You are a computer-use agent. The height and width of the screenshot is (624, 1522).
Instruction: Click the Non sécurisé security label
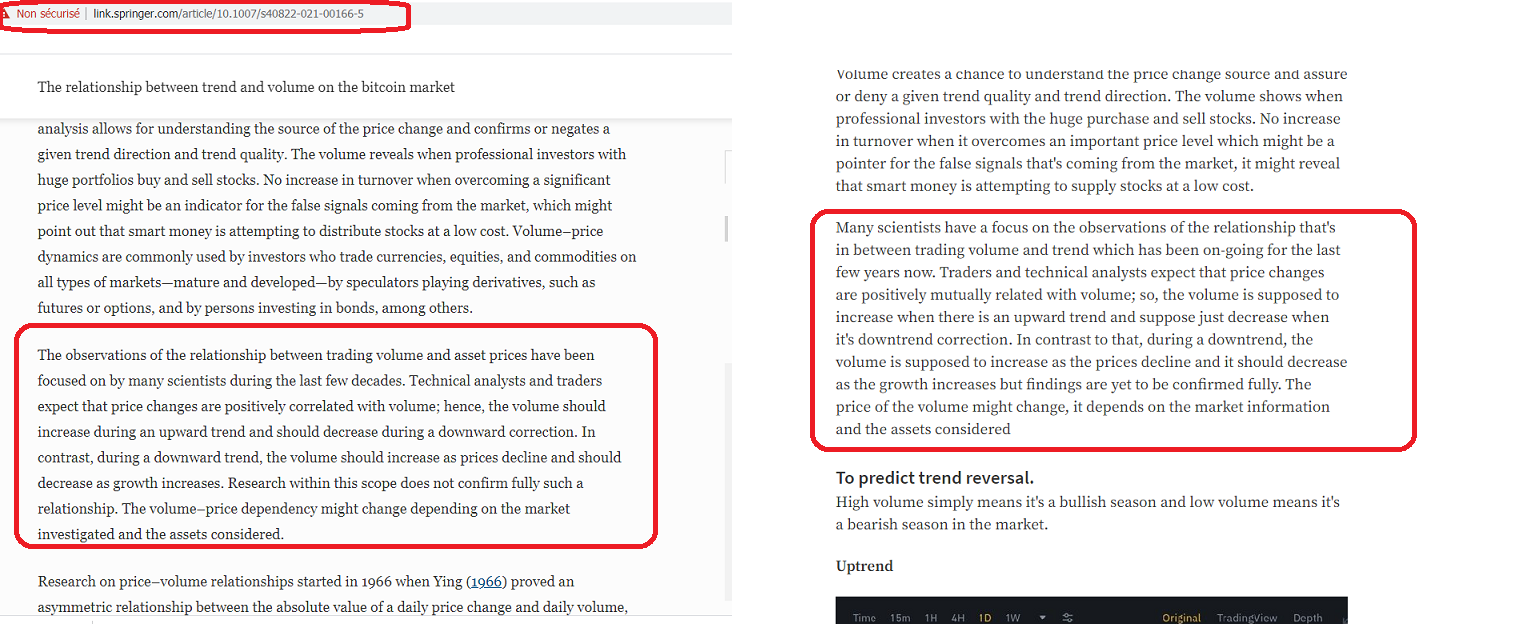pos(48,14)
